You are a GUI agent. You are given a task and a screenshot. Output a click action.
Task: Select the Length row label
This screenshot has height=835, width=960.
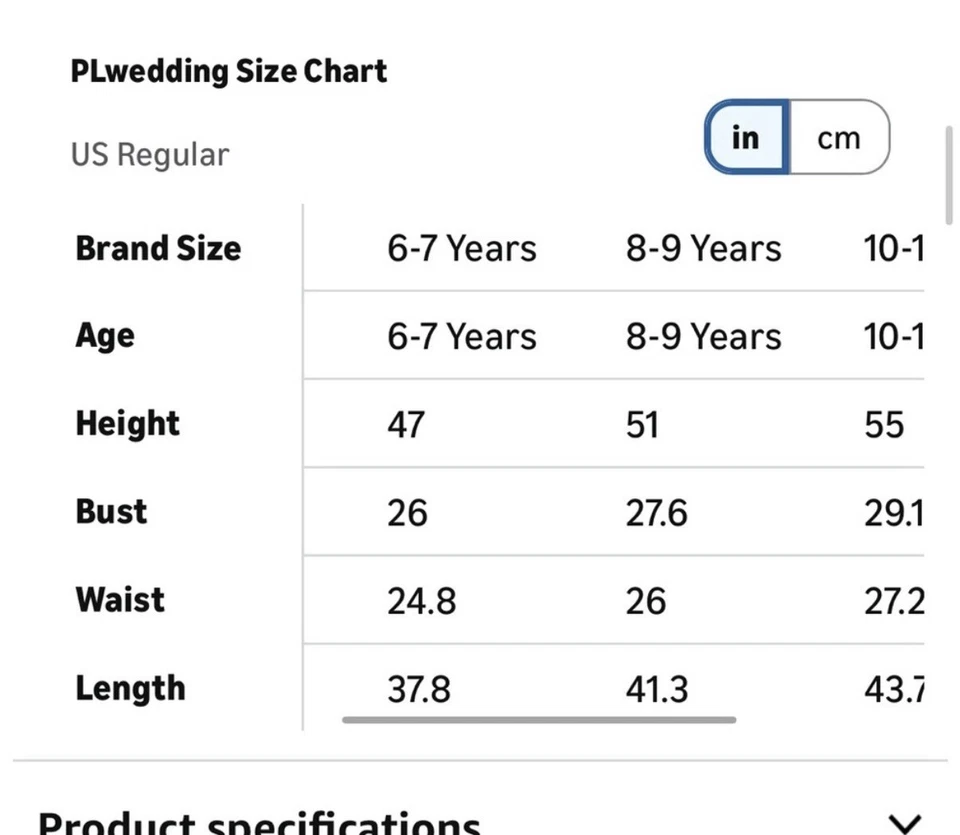click(x=130, y=688)
